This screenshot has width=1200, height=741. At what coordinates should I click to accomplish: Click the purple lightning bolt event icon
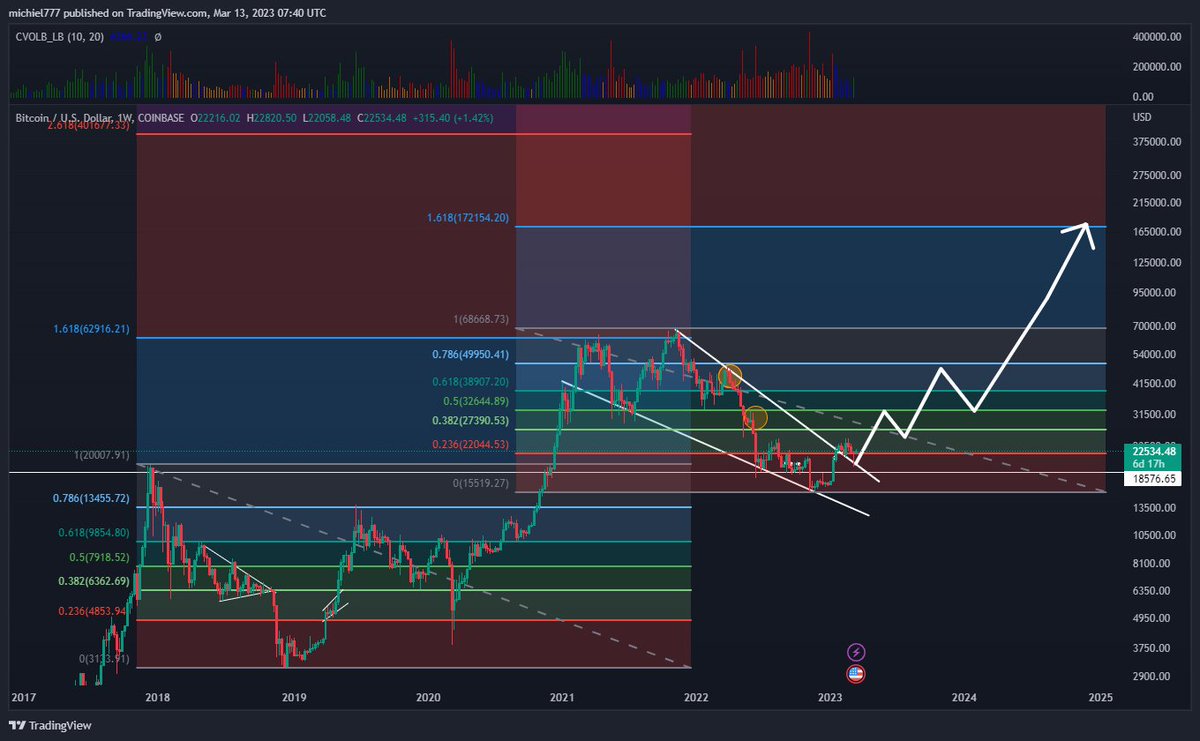pyautogui.click(x=856, y=652)
